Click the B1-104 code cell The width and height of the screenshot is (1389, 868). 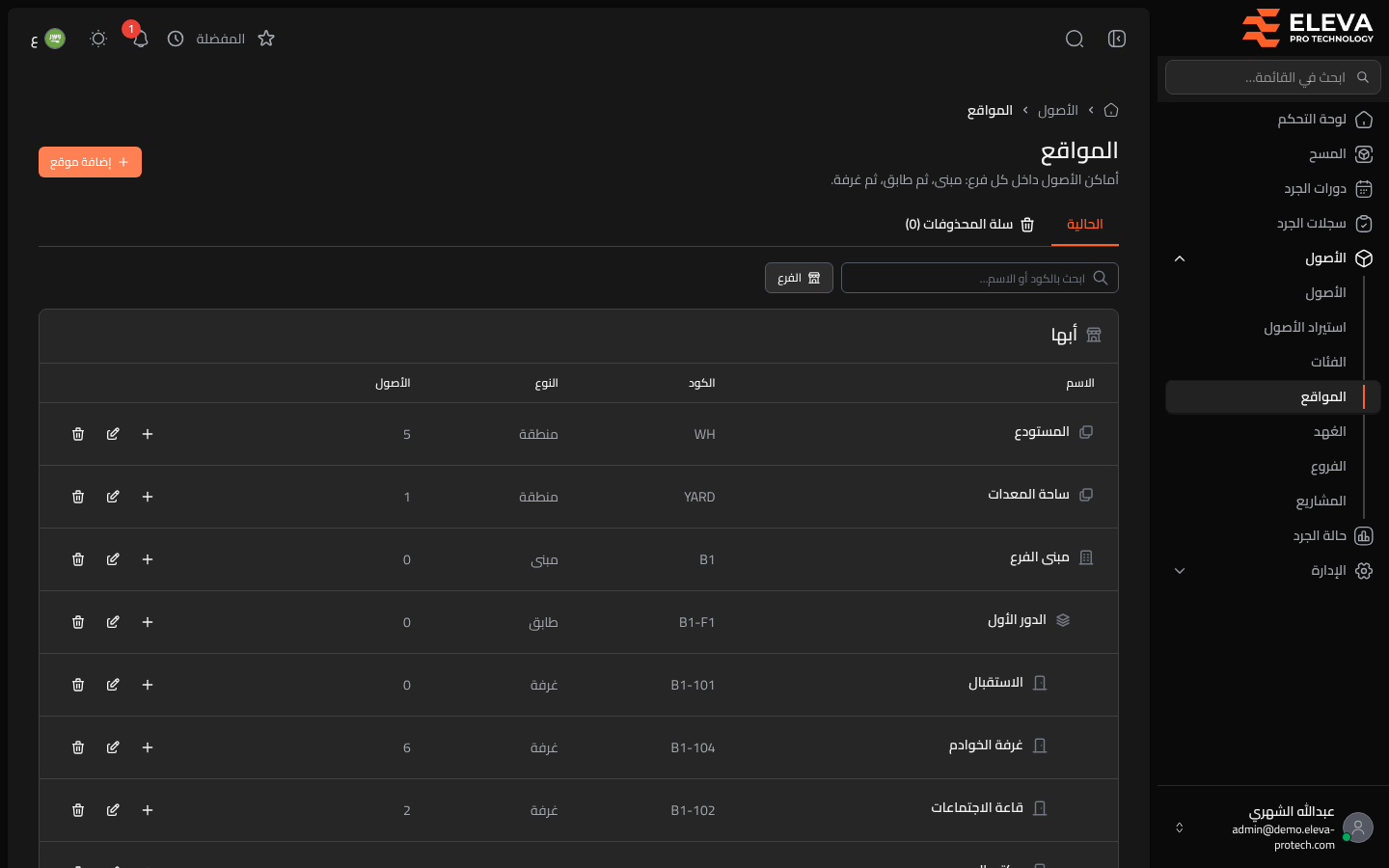tap(693, 747)
